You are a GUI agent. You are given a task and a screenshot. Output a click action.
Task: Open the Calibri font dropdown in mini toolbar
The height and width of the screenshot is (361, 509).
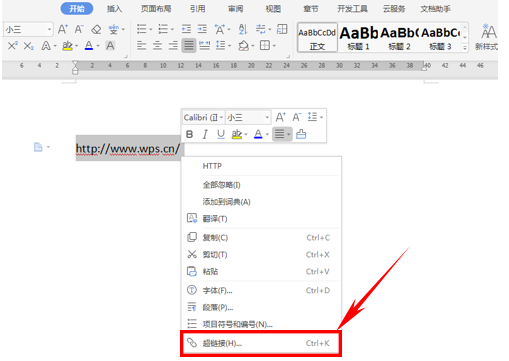[x=221, y=117]
